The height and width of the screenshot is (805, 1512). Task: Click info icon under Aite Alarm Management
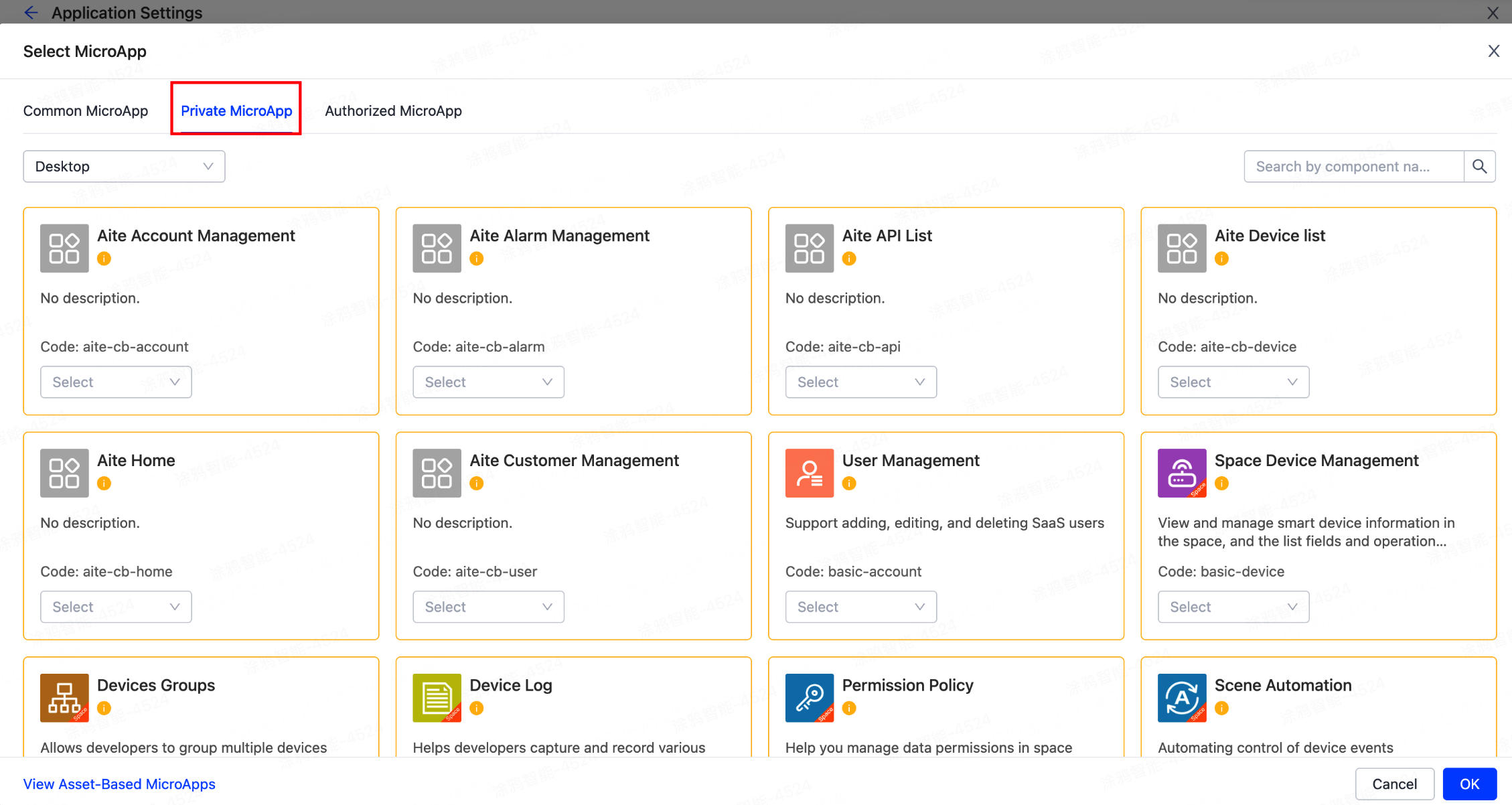(476, 259)
